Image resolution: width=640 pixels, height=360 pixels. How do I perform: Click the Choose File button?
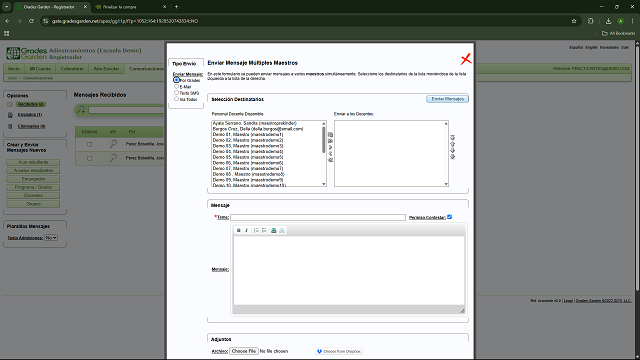[x=244, y=351]
